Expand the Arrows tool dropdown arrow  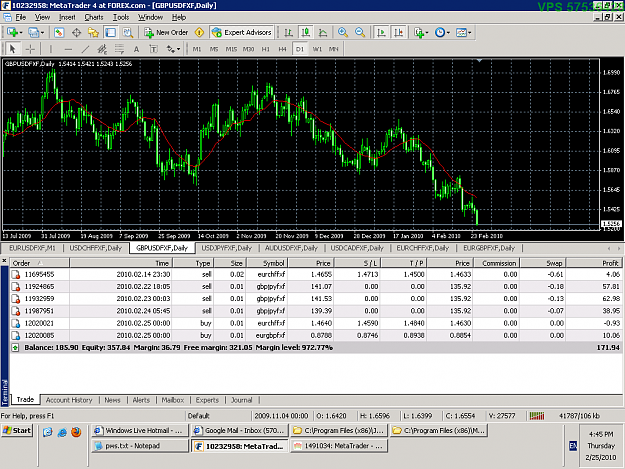point(179,49)
